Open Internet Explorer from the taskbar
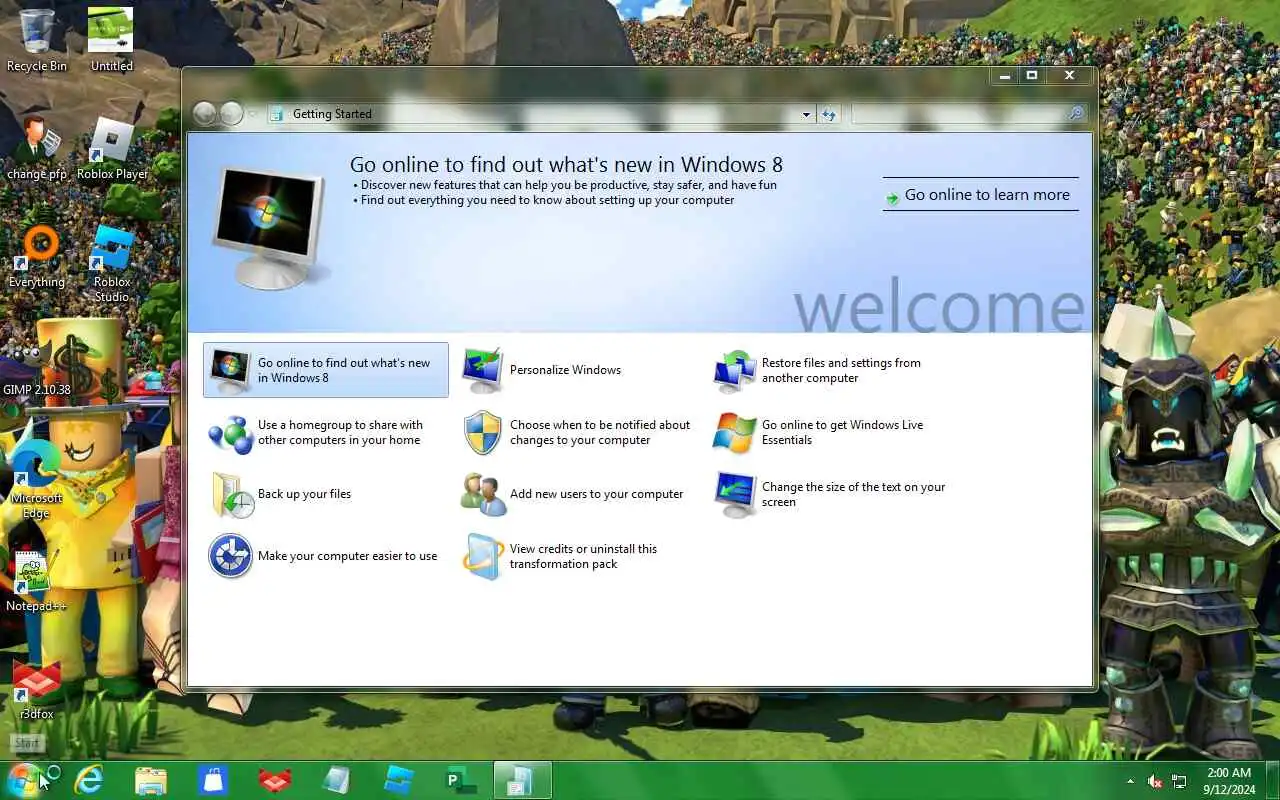 [89, 780]
